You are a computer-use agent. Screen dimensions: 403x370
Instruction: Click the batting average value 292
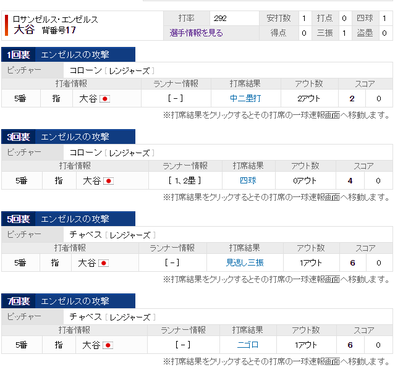pyautogui.click(x=220, y=18)
